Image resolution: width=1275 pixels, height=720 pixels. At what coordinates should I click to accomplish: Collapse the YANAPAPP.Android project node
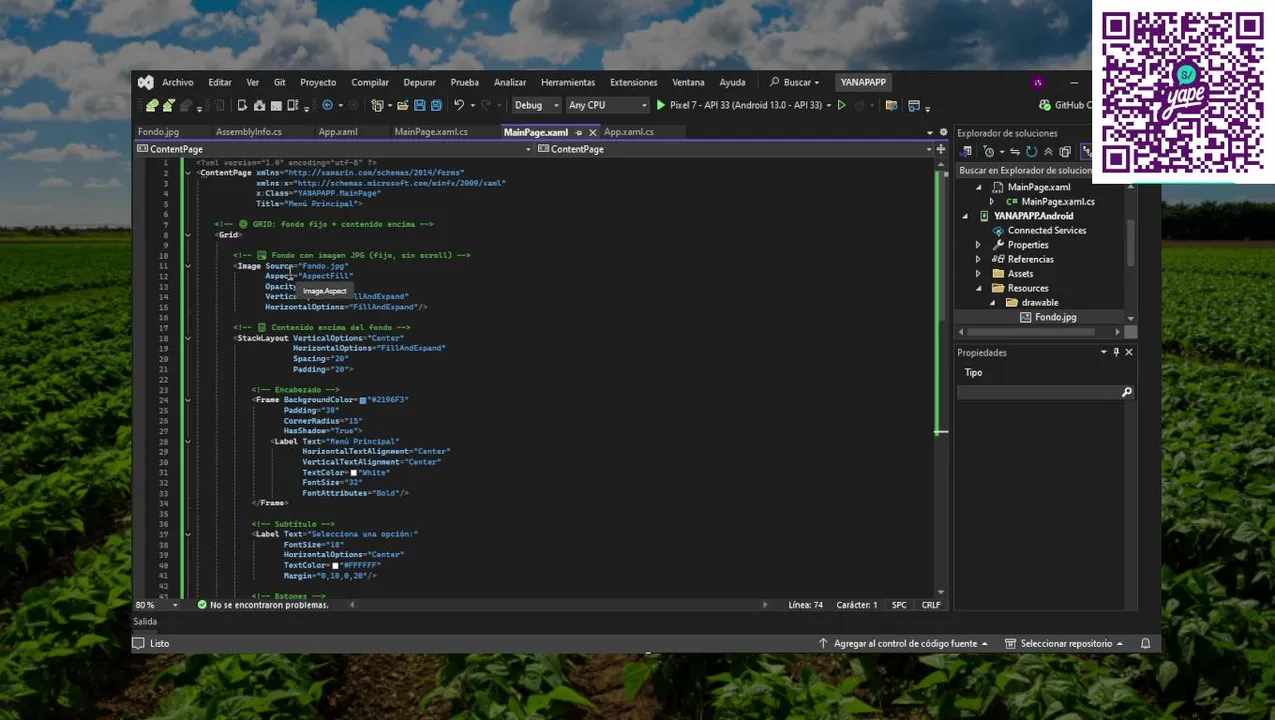click(x=965, y=216)
